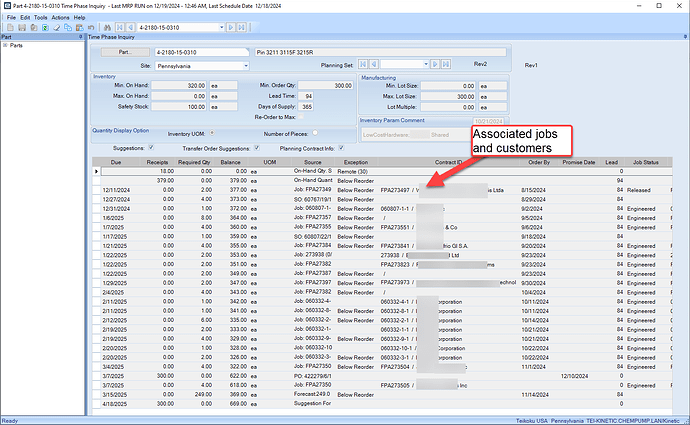Viewport: 690px width, 425px height.
Task: Click the Promise Date column header
Action: point(579,162)
